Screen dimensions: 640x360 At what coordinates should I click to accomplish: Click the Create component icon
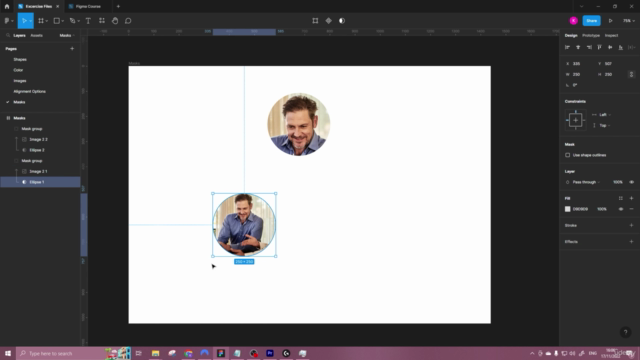(329, 21)
